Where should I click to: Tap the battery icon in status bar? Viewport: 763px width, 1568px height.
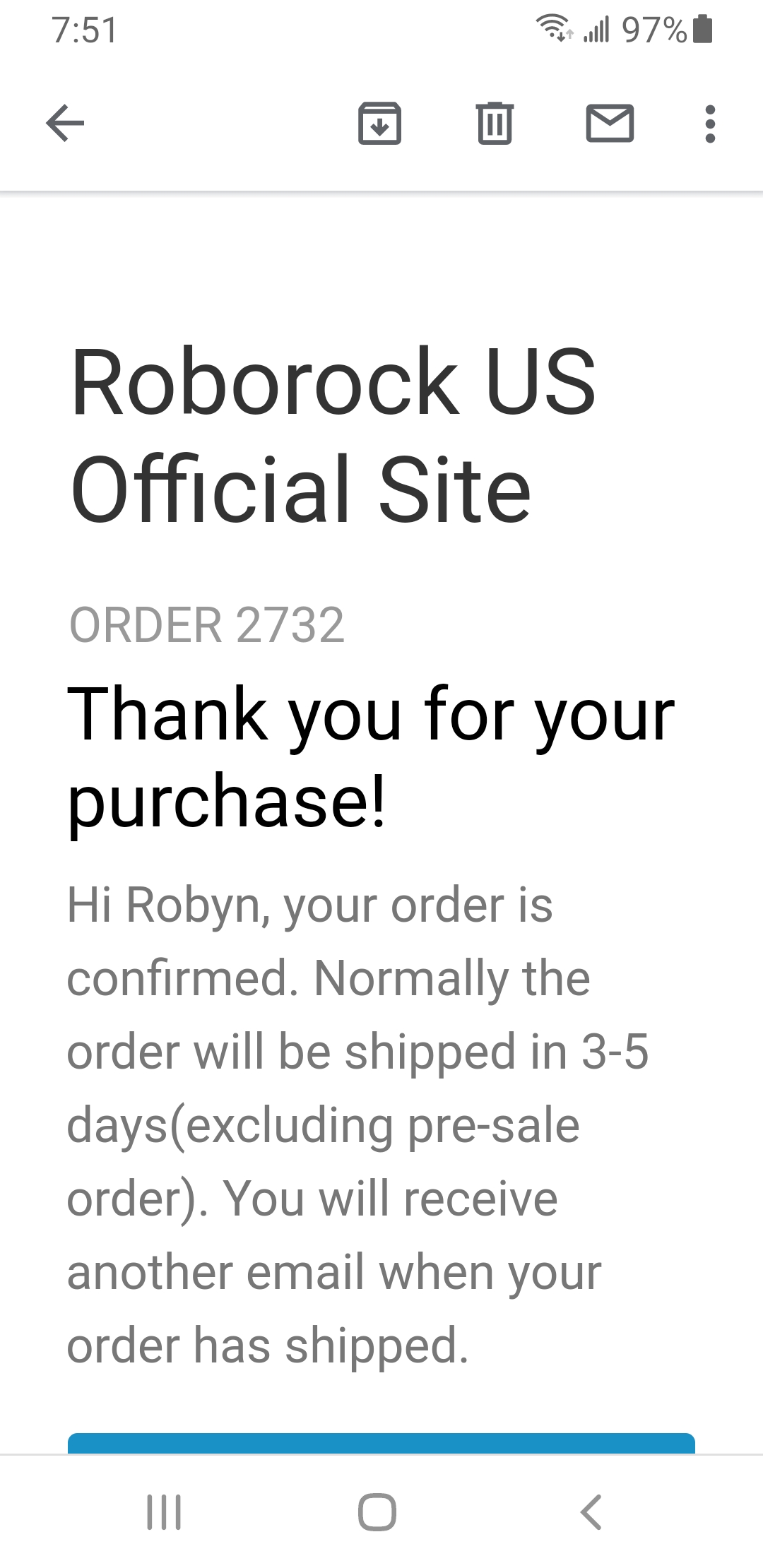[703, 30]
